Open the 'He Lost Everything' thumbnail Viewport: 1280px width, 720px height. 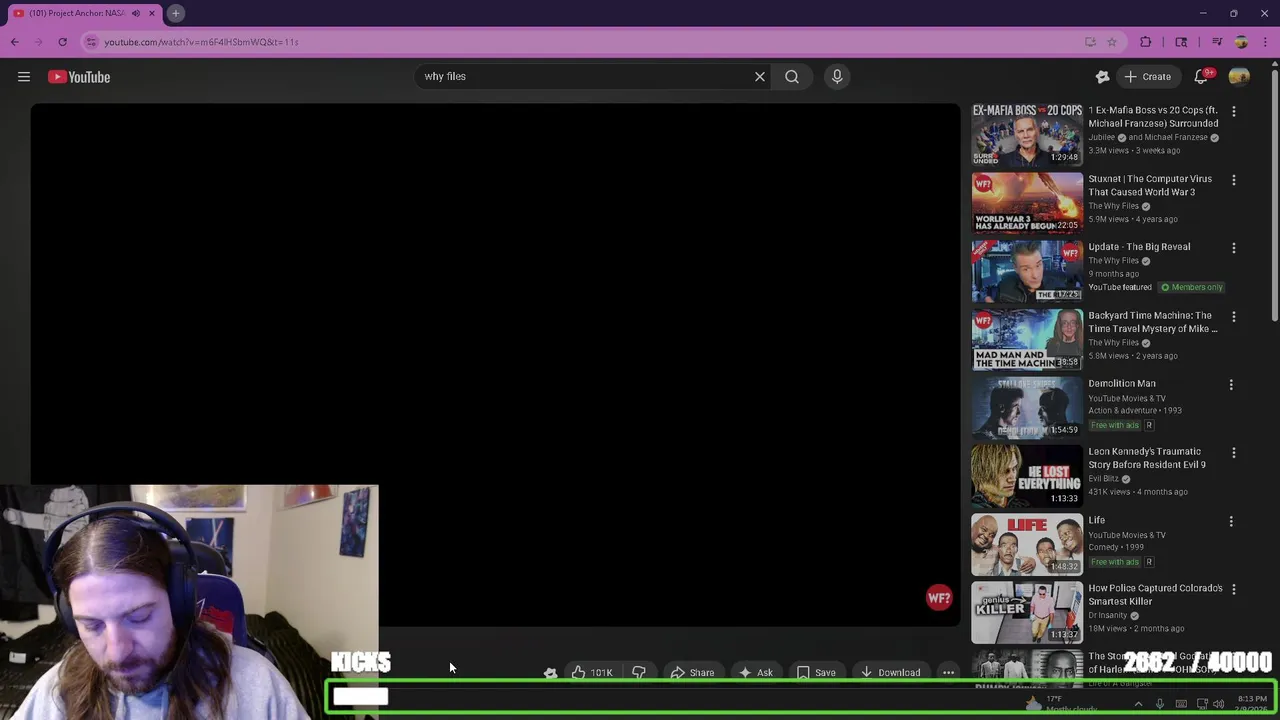1027,476
